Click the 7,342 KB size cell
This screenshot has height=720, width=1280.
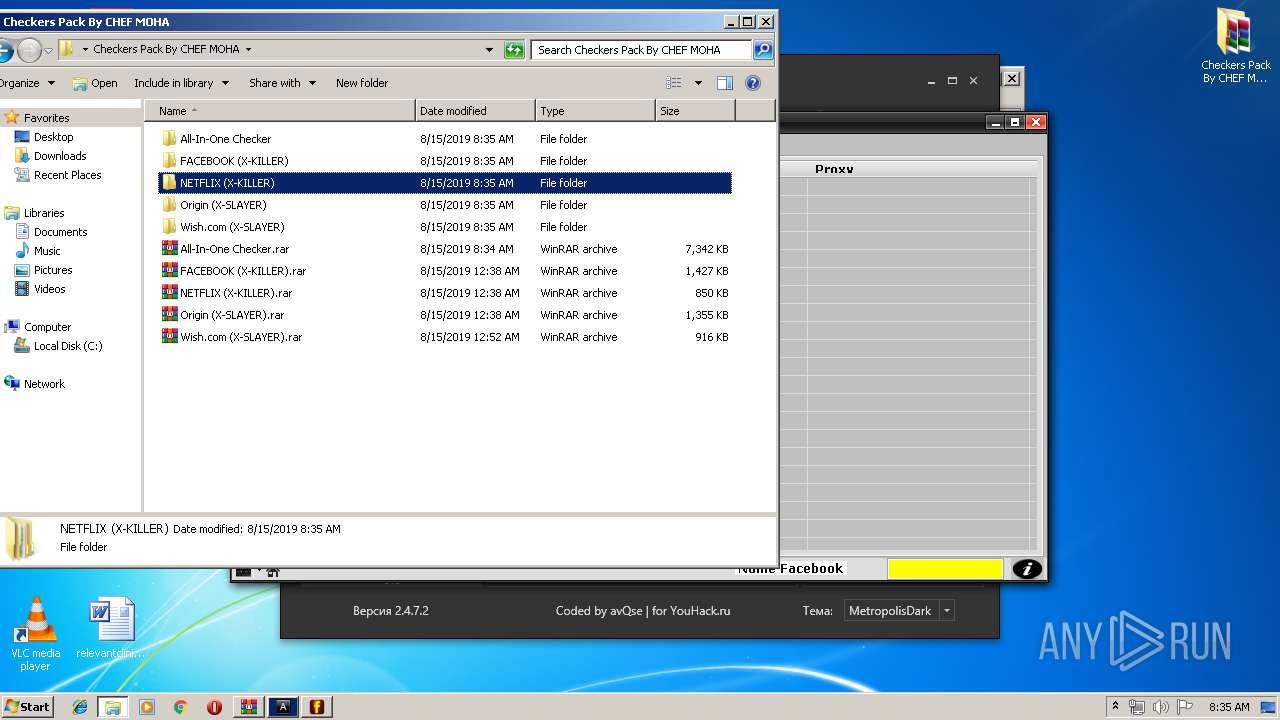[706, 249]
